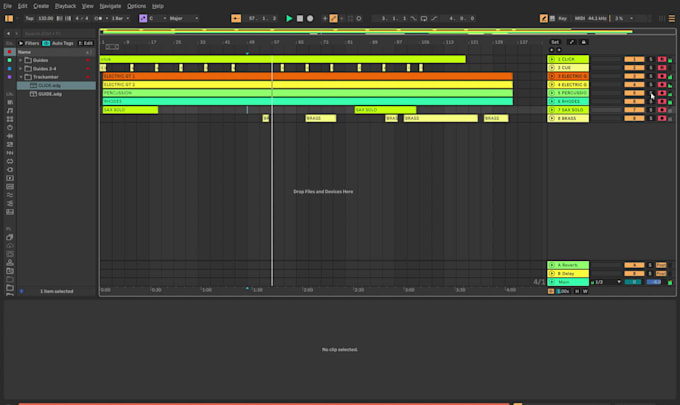This screenshot has height=405, width=680.
Task: Launch the 8 BRASS track play icon
Action: point(552,118)
